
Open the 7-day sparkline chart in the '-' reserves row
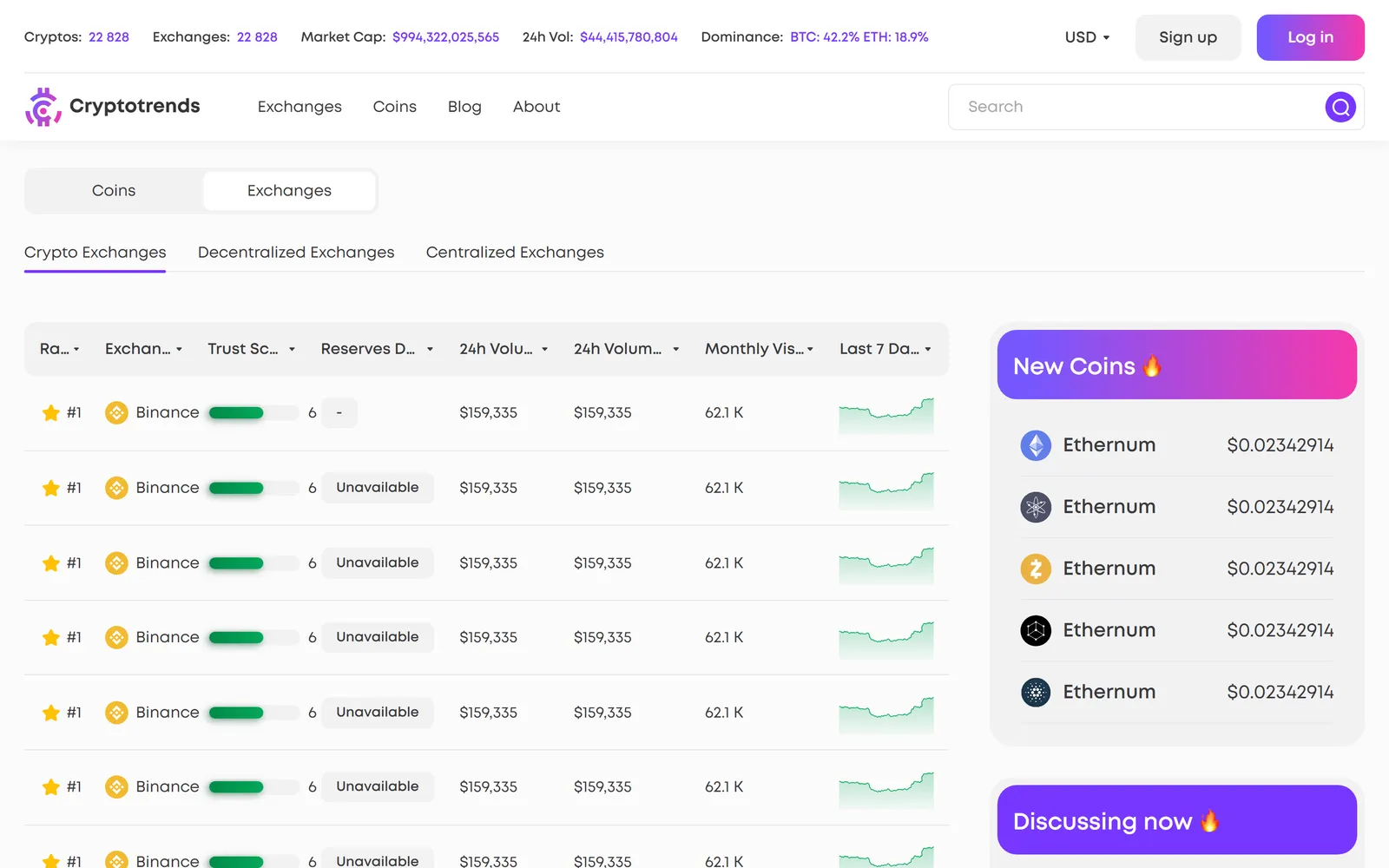[x=886, y=415]
